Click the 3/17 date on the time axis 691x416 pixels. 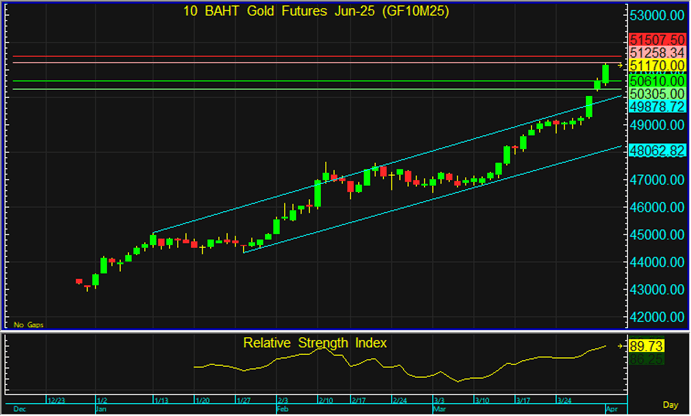(x=521, y=400)
